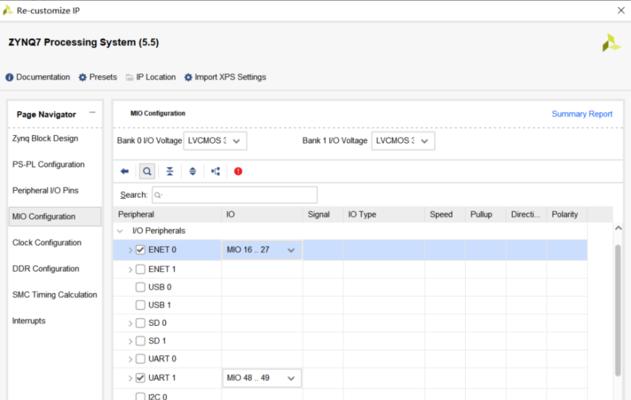Click the IP Location folder icon
The width and height of the screenshot is (631, 400).
pos(130,77)
